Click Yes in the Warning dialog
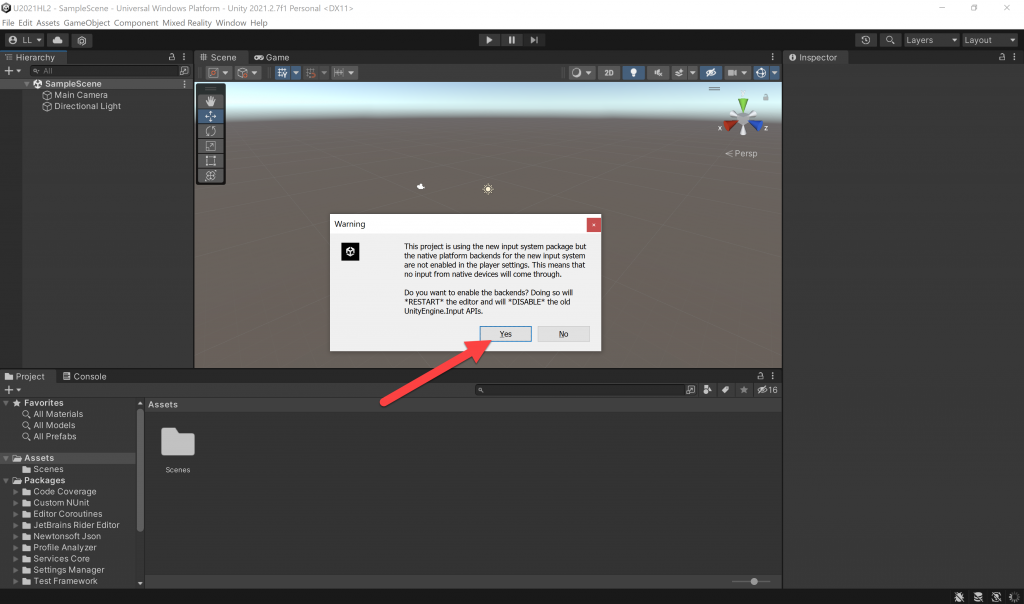Image resolution: width=1024 pixels, height=604 pixels. click(505, 334)
